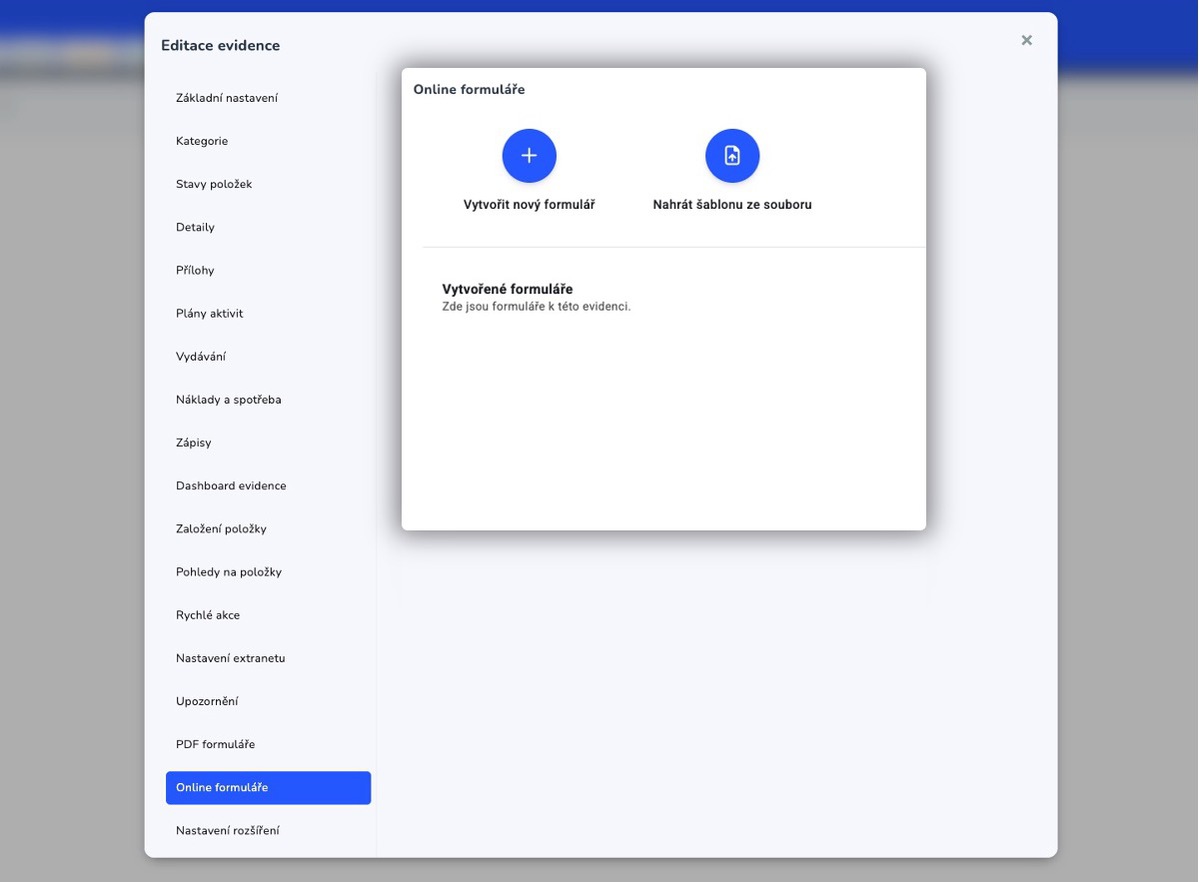Click the blue plus icon for new form
This screenshot has width=1200, height=882.
tap(529, 156)
